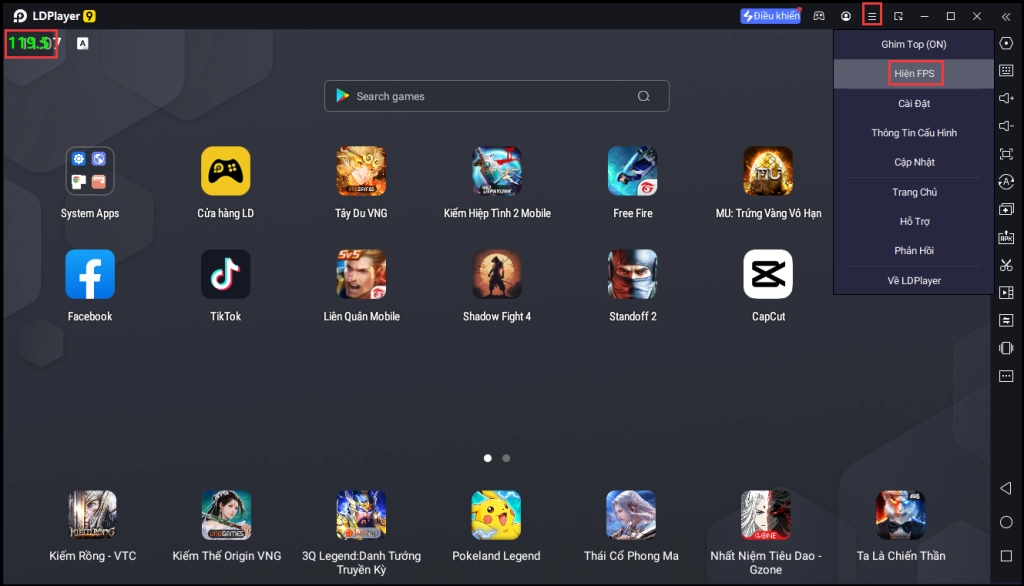This screenshot has width=1024, height=586.
Task: Click the volume down icon
Action: click(x=1006, y=126)
